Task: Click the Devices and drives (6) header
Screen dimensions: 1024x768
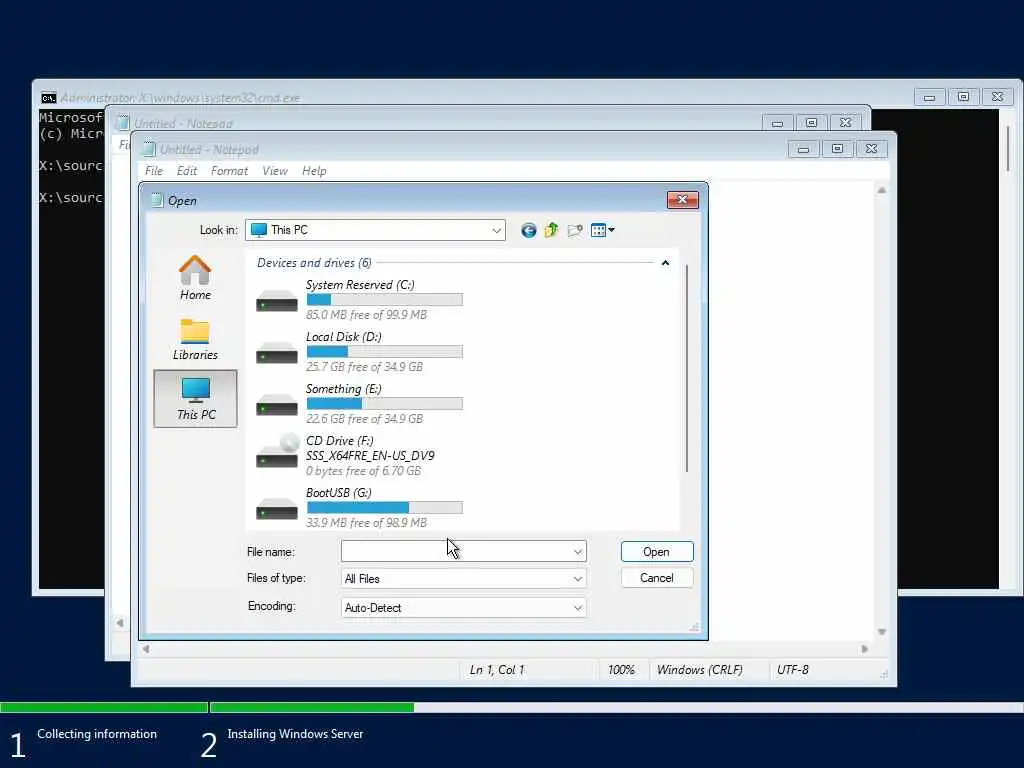Action: 314,263
